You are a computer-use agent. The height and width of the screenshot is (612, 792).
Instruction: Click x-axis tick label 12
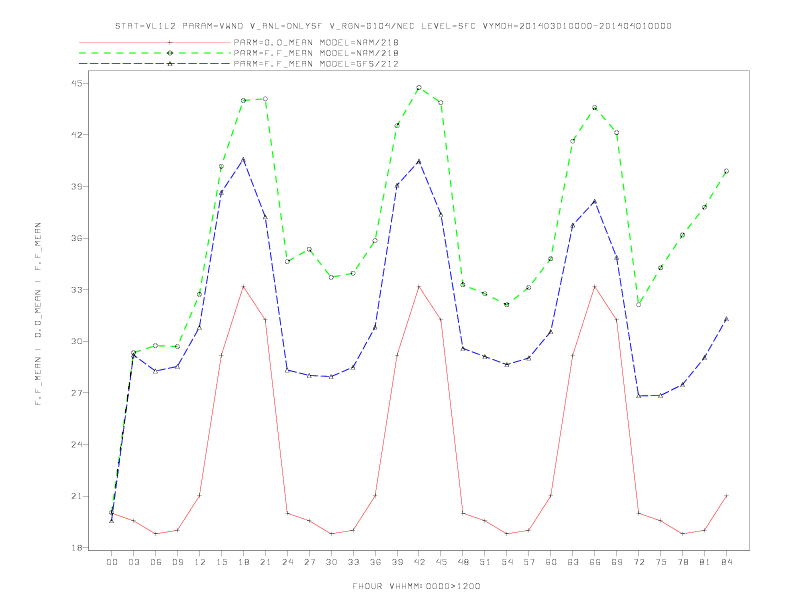(200, 562)
